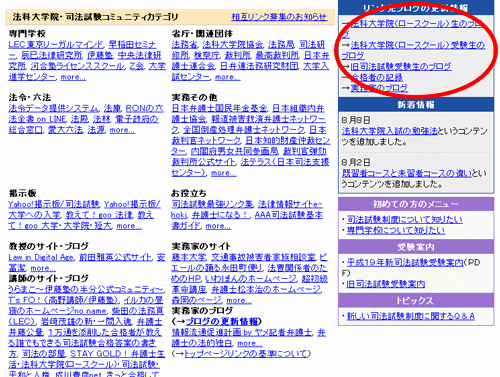Open 内閣府男女共同参画局 link
The height and width of the screenshot is (377, 500).
click(234, 151)
